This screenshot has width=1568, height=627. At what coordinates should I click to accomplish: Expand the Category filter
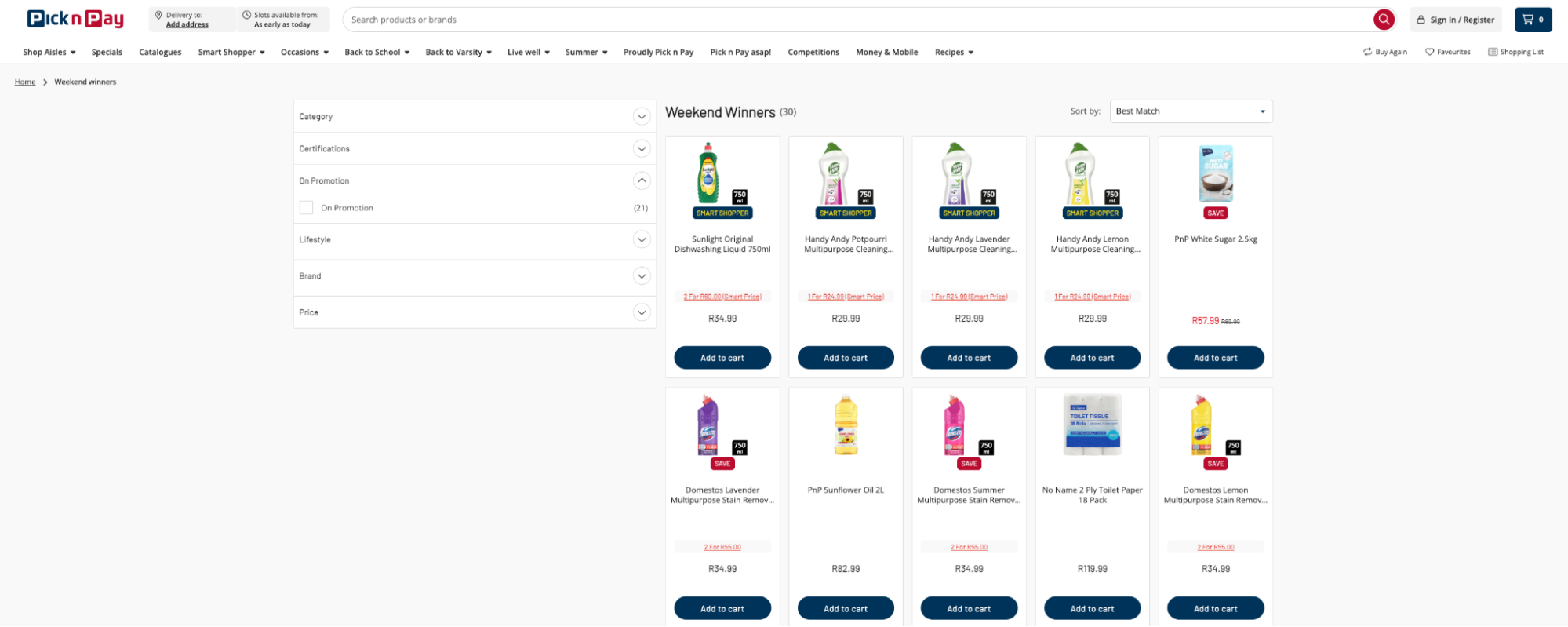pyautogui.click(x=641, y=117)
